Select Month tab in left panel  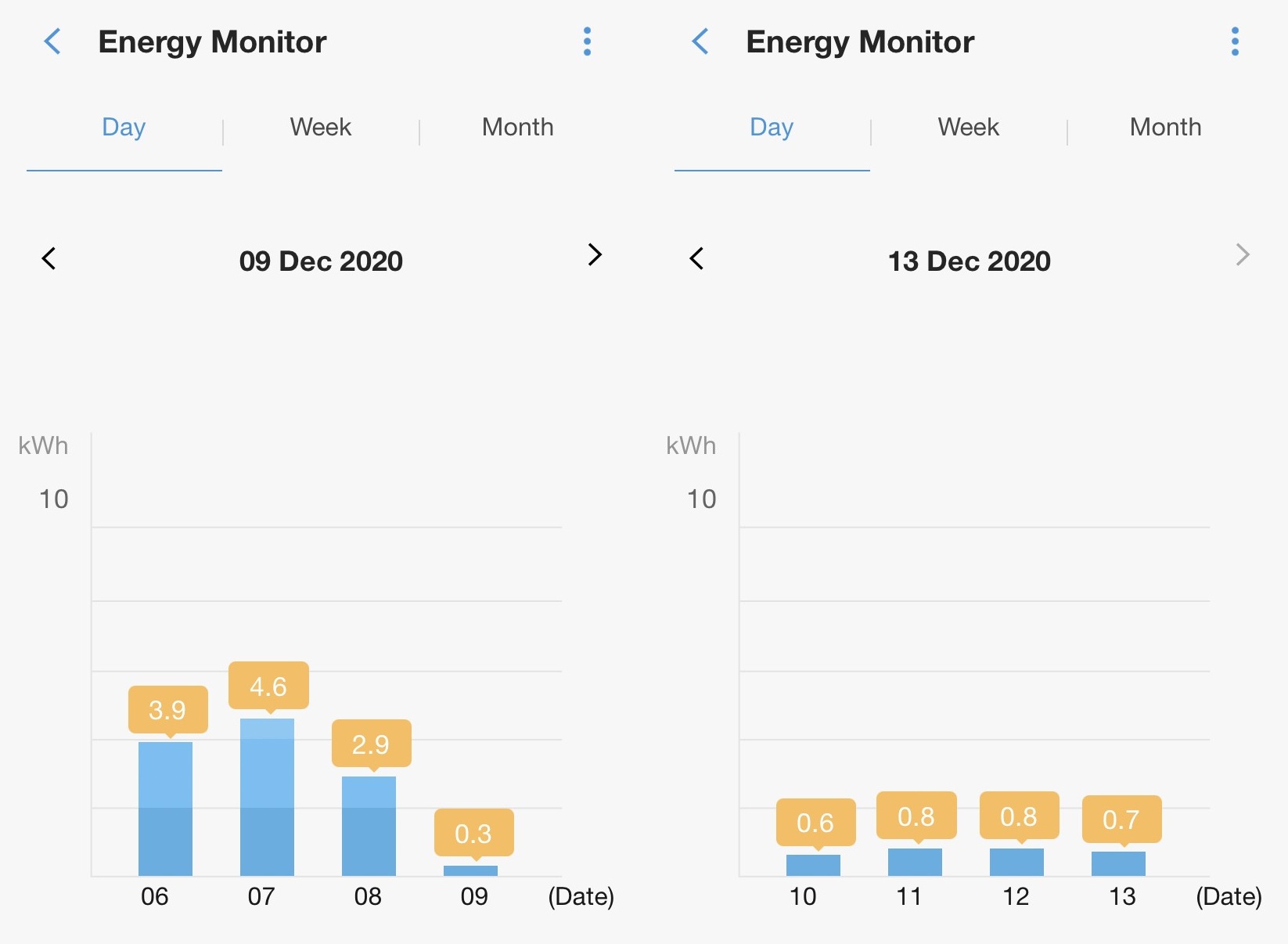pos(517,128)
